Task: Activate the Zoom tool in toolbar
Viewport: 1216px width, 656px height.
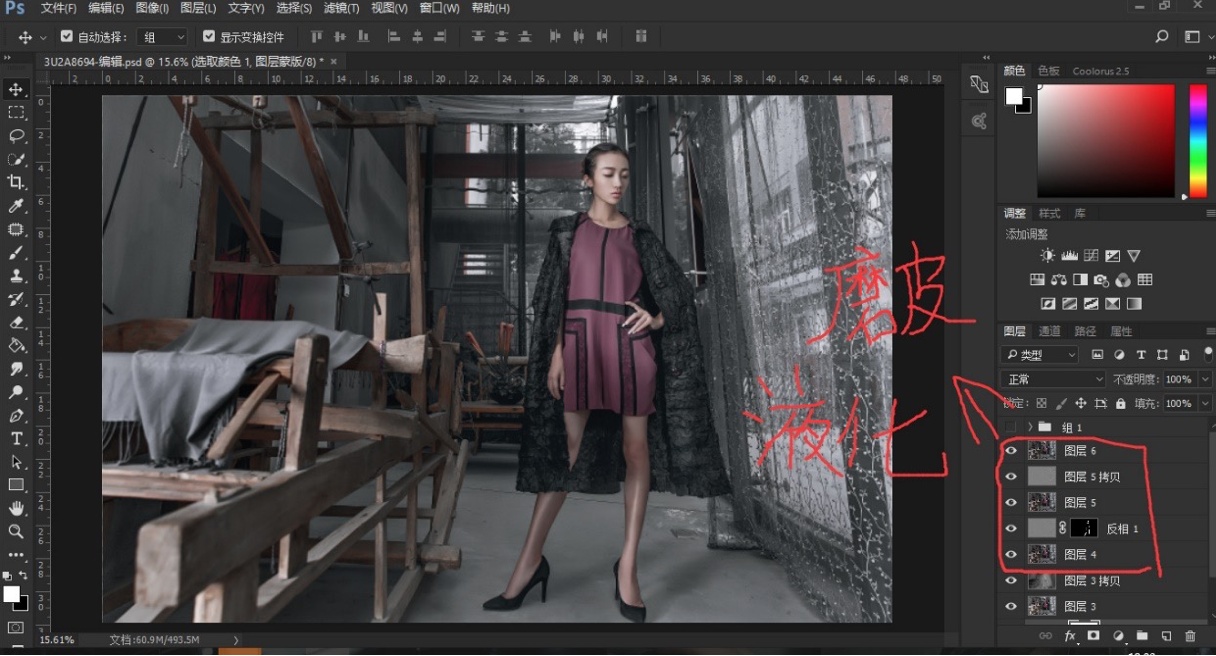Action: pos(16,532)
